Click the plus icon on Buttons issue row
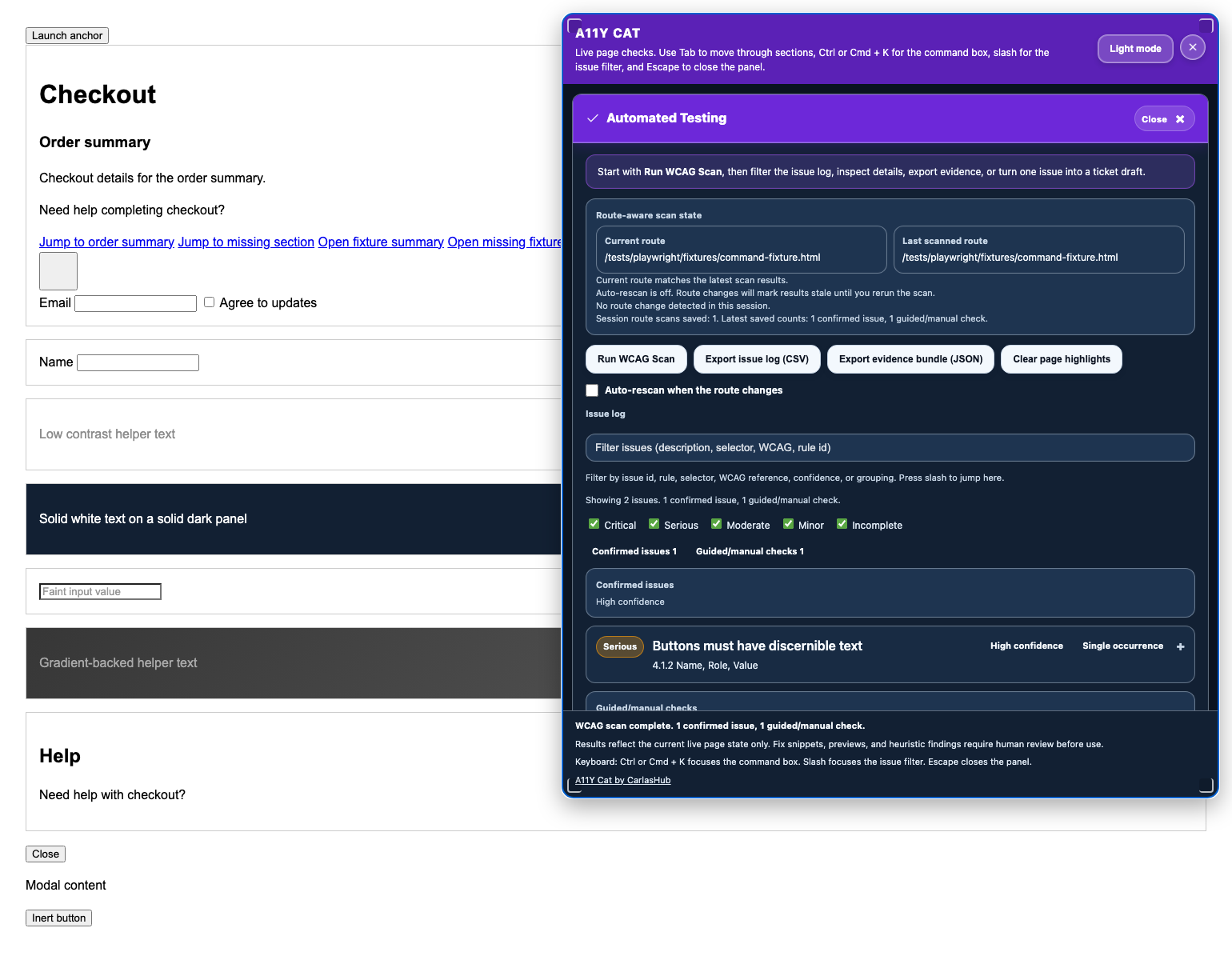The image size is (1232, 960). point(1180,646)
